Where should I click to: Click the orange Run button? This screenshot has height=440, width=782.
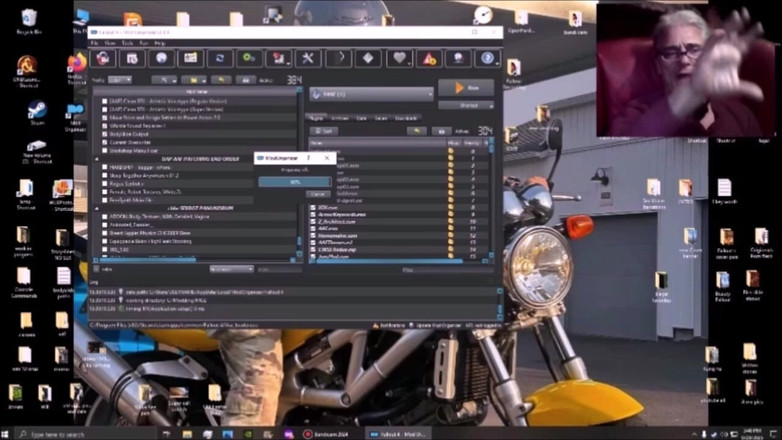[x=465, y=89]
